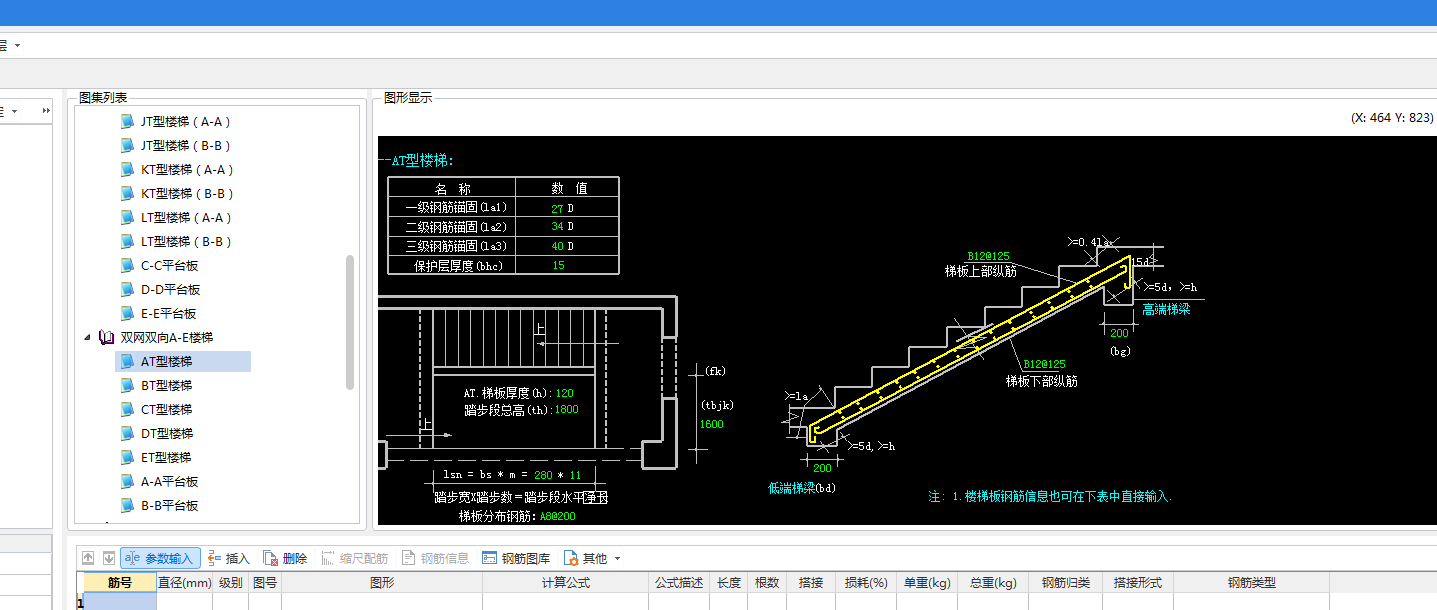Image resolution: width=1437 pixels, height=610 pixels.
Task: Select LT型楼梯 (B-B) item
Action: (x=186, y=242)
